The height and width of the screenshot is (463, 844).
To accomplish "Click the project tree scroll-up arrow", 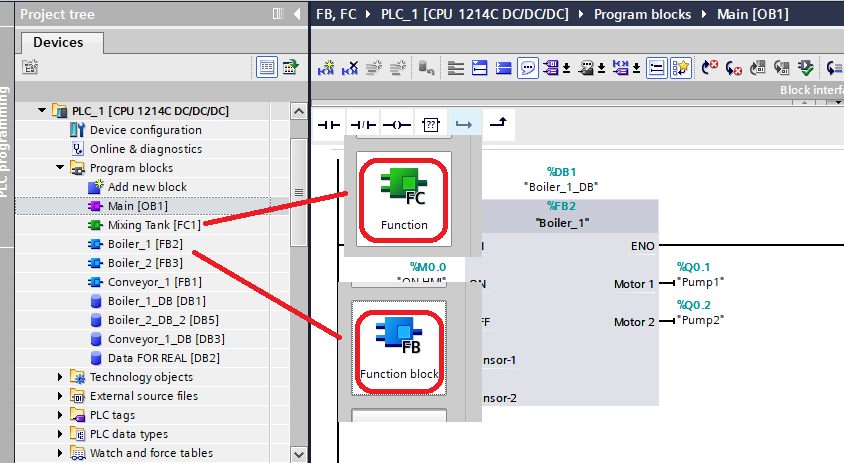I will (299, 111).
